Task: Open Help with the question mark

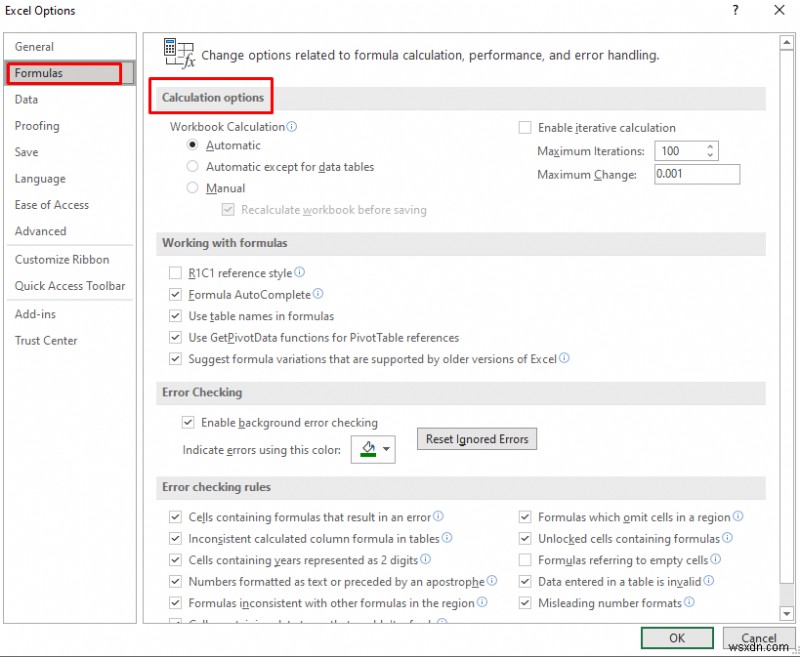Action: coord(735,10)
